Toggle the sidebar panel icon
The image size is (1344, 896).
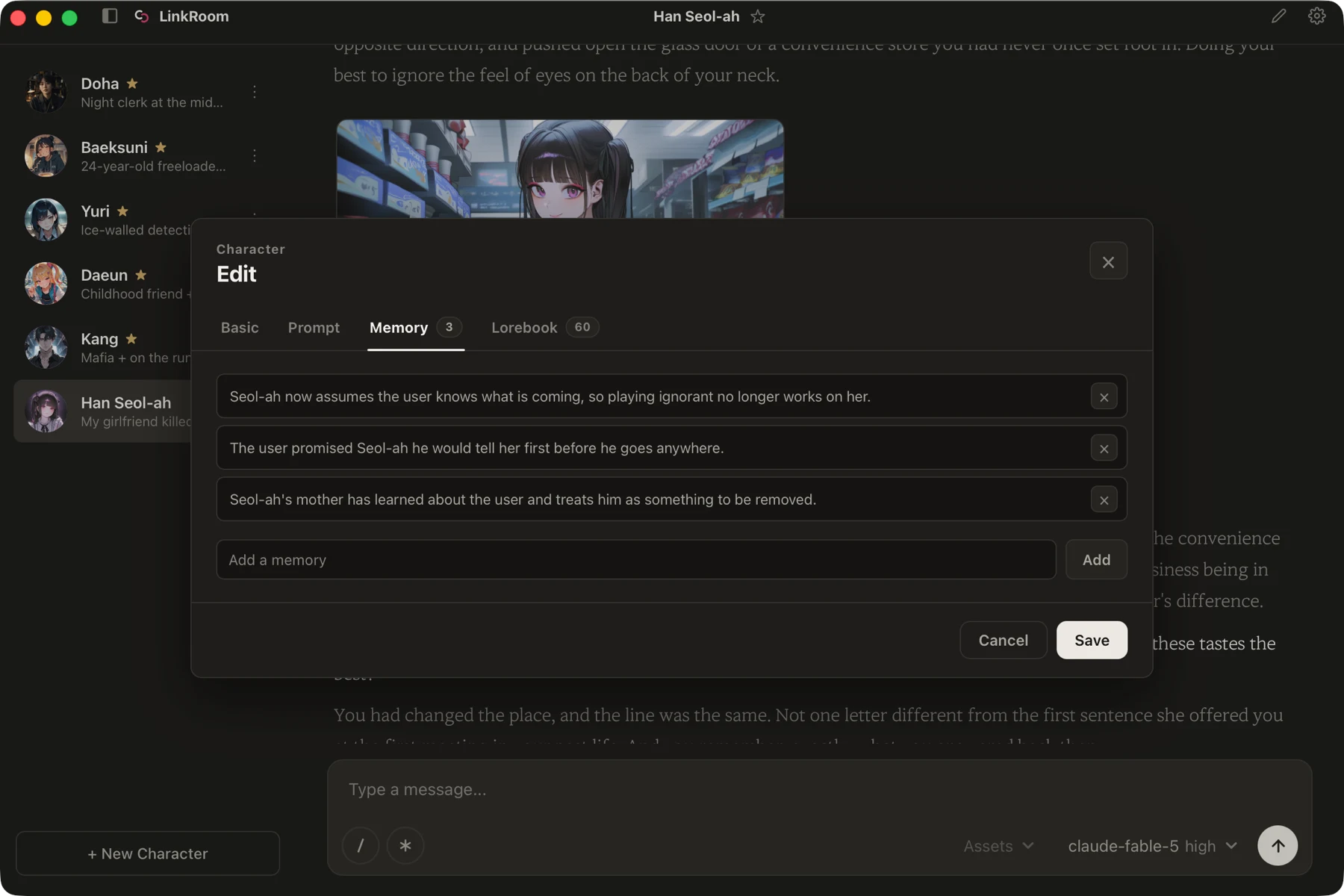coord(110,16)
